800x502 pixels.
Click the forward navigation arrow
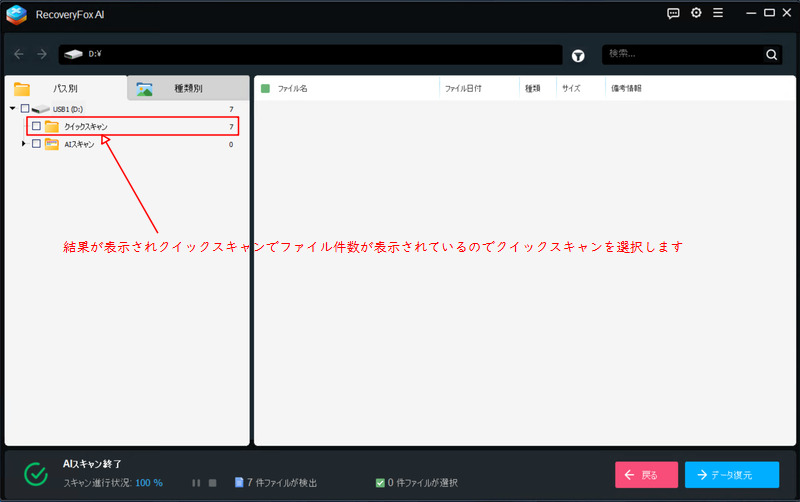click(x=42, y=54)
